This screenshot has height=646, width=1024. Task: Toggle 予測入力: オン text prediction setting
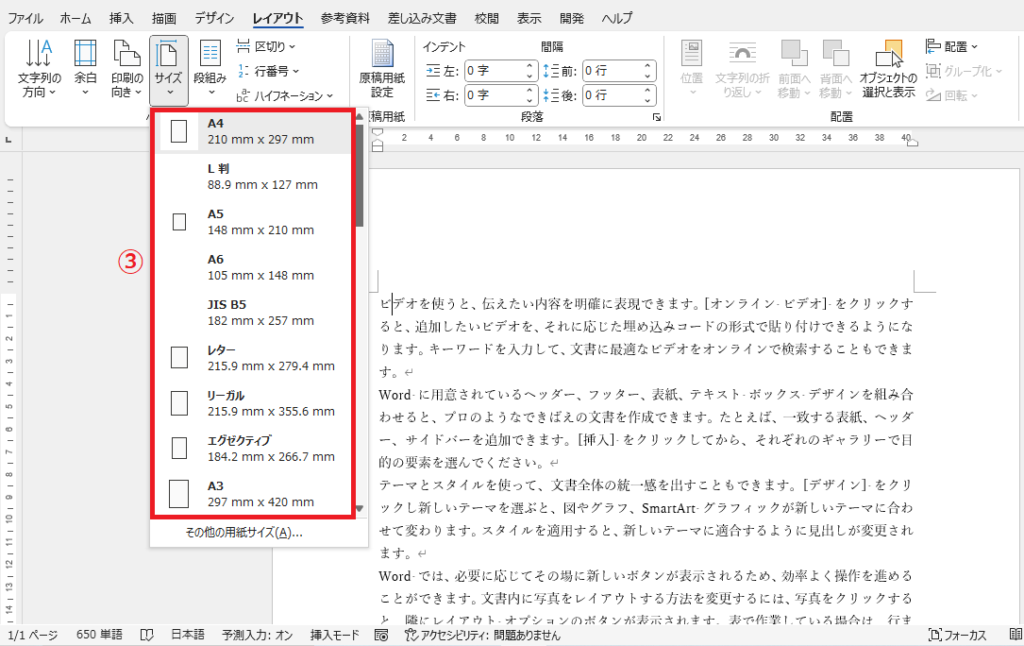point(257,635)
